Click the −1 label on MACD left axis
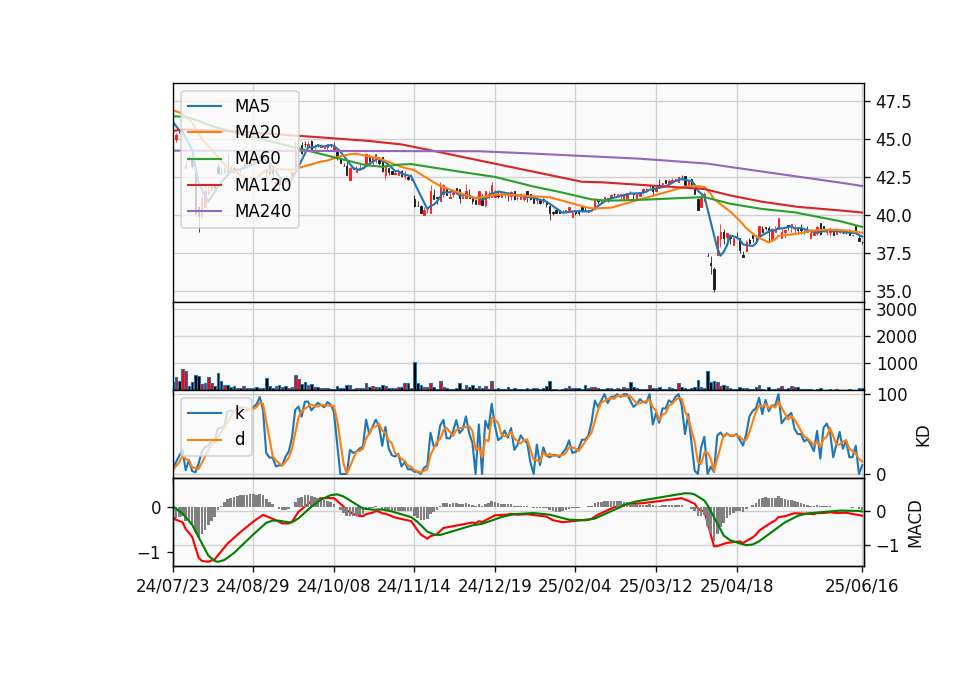 pyautogui.click(x=149, y=552)
